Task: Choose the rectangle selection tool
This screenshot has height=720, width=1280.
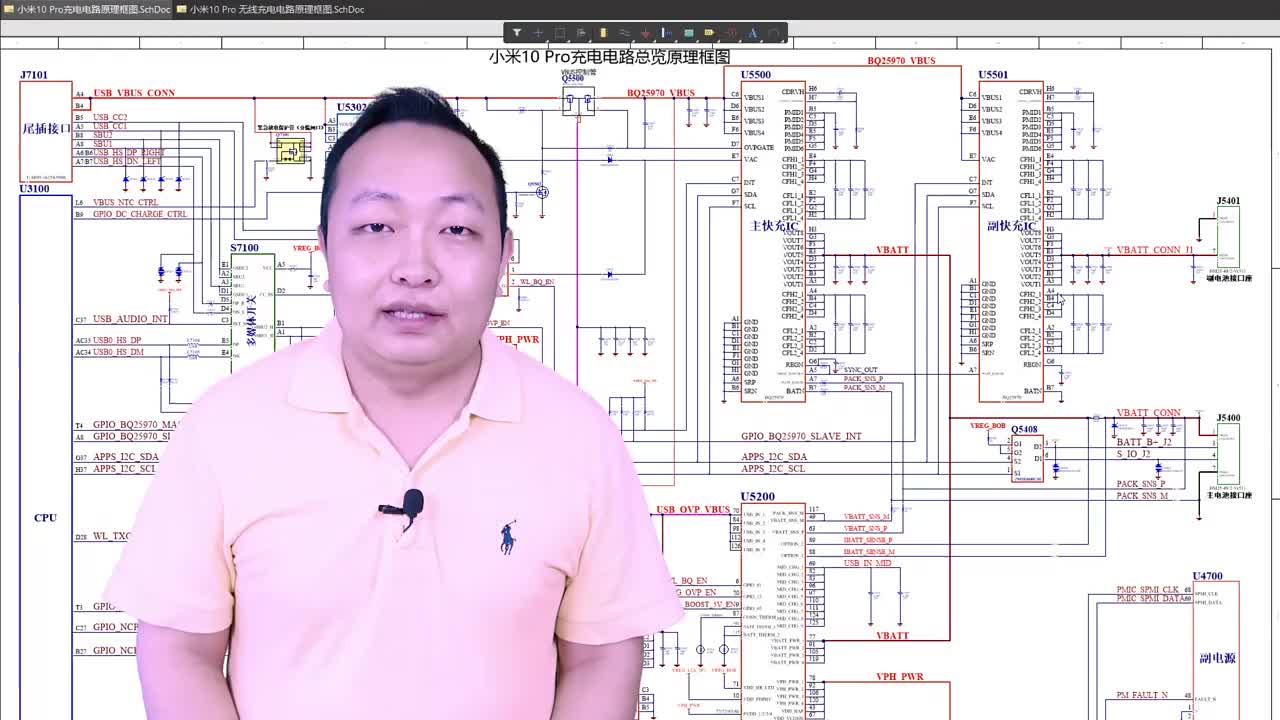Action: tap(560, 33)
